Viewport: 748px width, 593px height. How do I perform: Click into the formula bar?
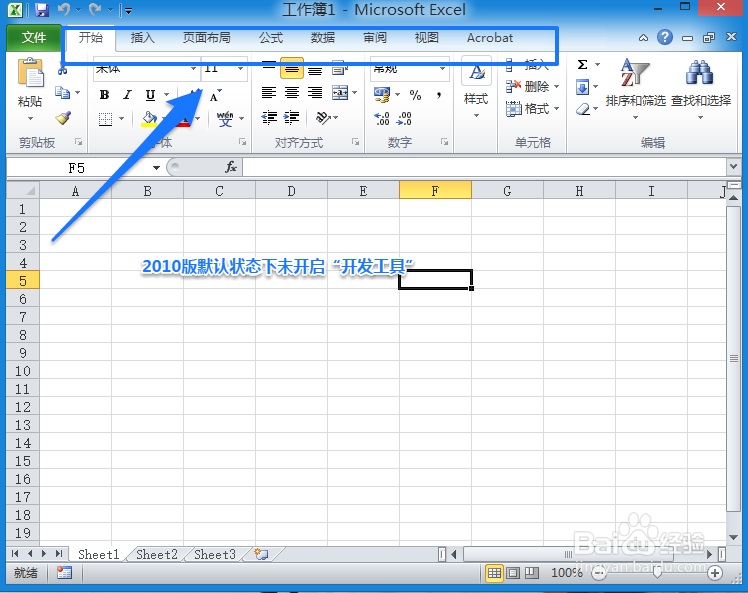tap(484, 167)
